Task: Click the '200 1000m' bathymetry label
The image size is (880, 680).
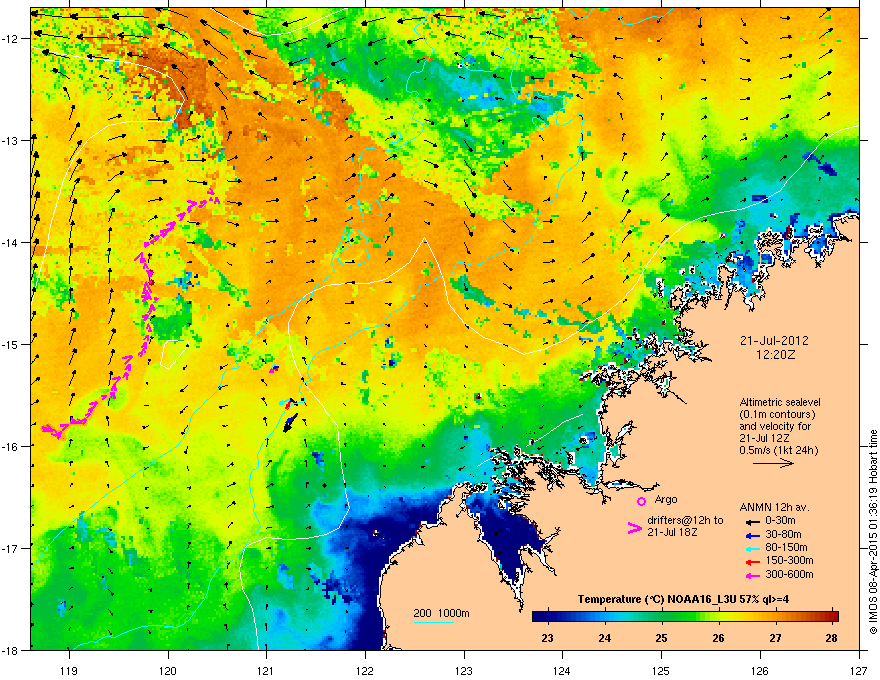Action: pos(441,613)
